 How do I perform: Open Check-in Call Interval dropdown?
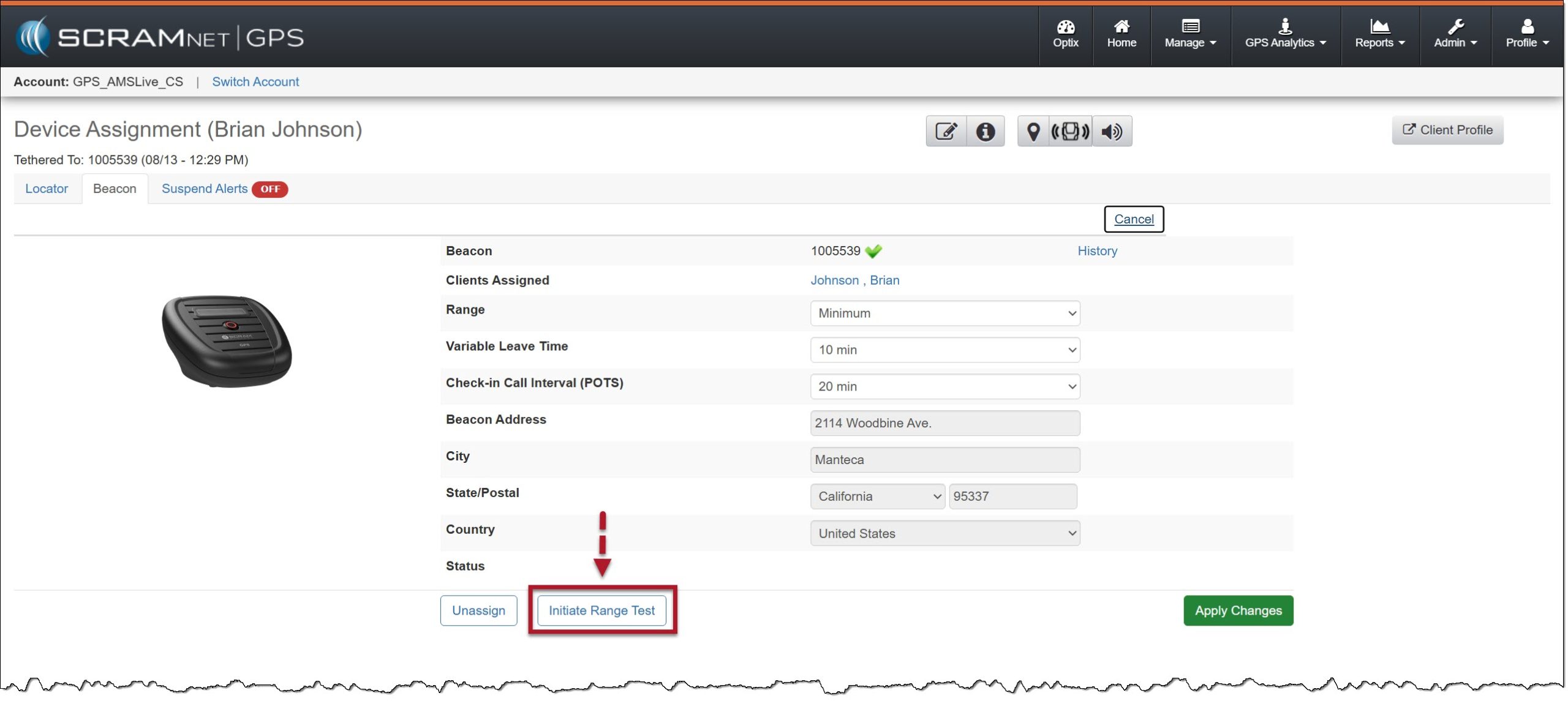[x=944, y=386]
